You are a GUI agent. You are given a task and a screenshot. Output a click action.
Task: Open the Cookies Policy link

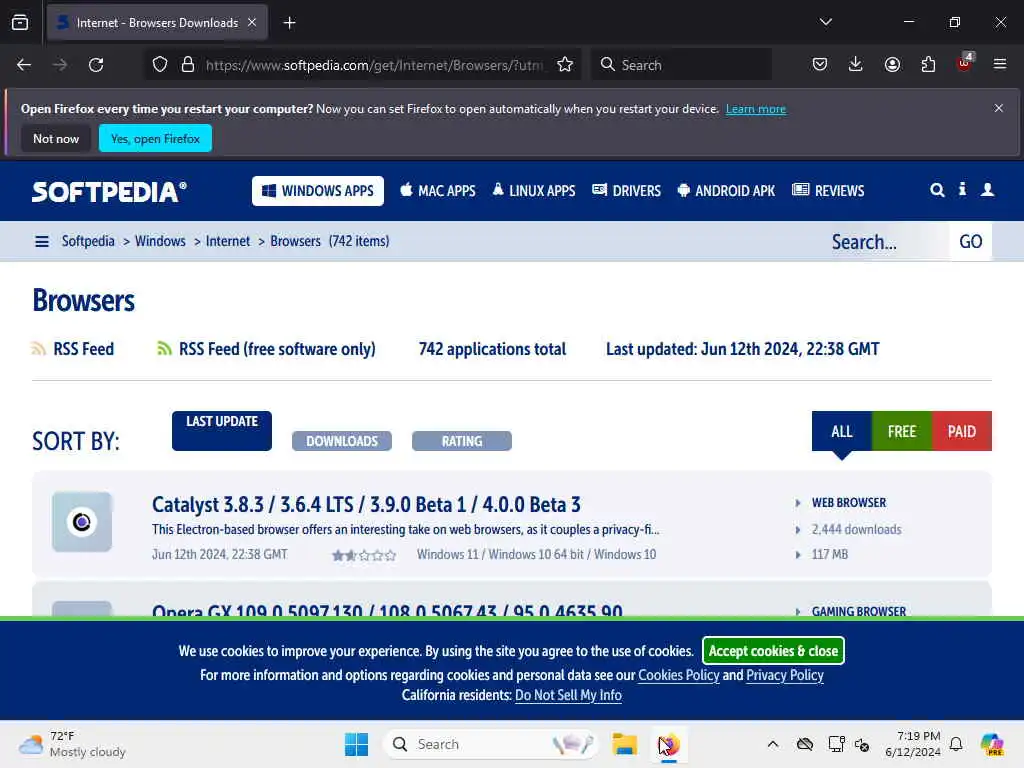coord(679,675)
